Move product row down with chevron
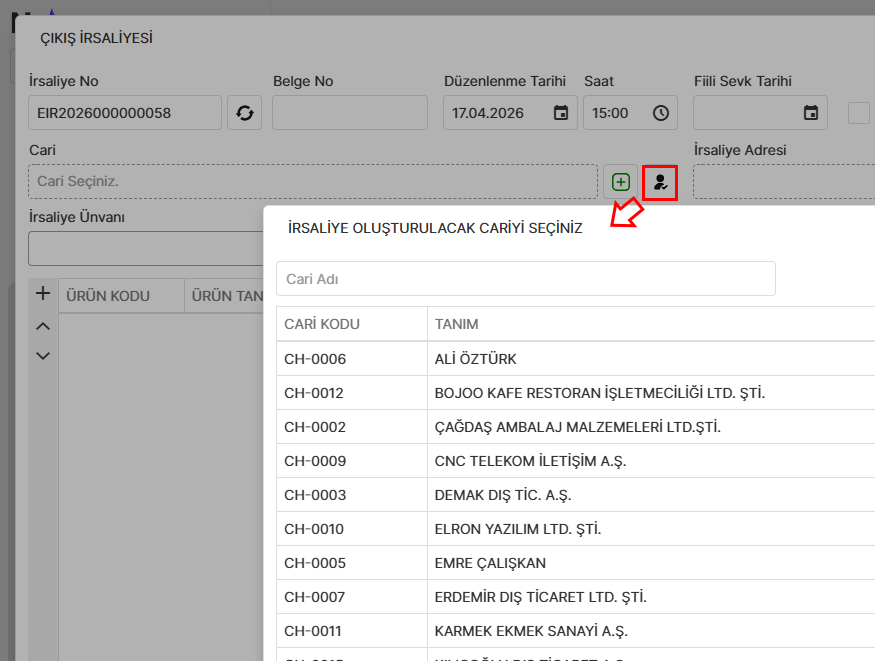 pos(43,355)
